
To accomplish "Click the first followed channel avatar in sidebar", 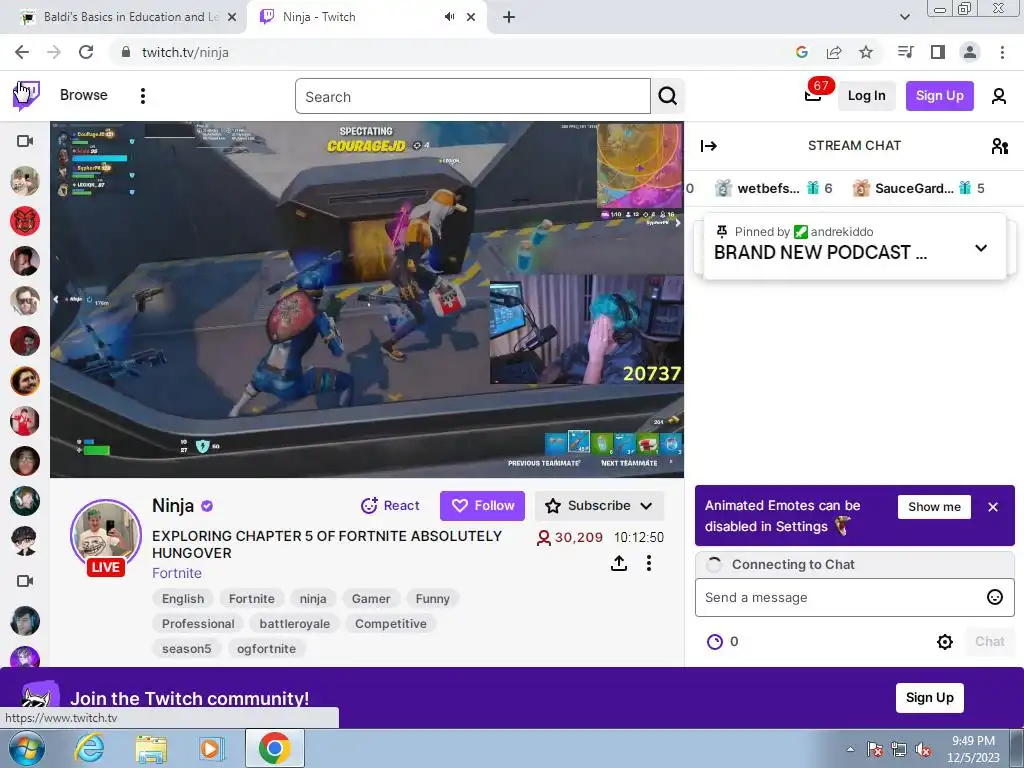I will pyautogui.click(x=25, y=181).
